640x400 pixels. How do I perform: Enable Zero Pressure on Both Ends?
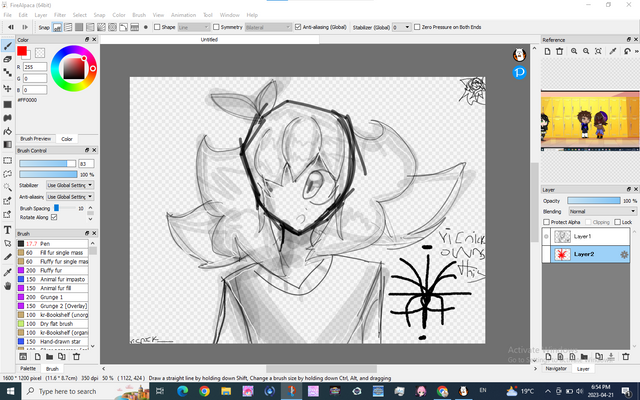[x=417, y=27]
